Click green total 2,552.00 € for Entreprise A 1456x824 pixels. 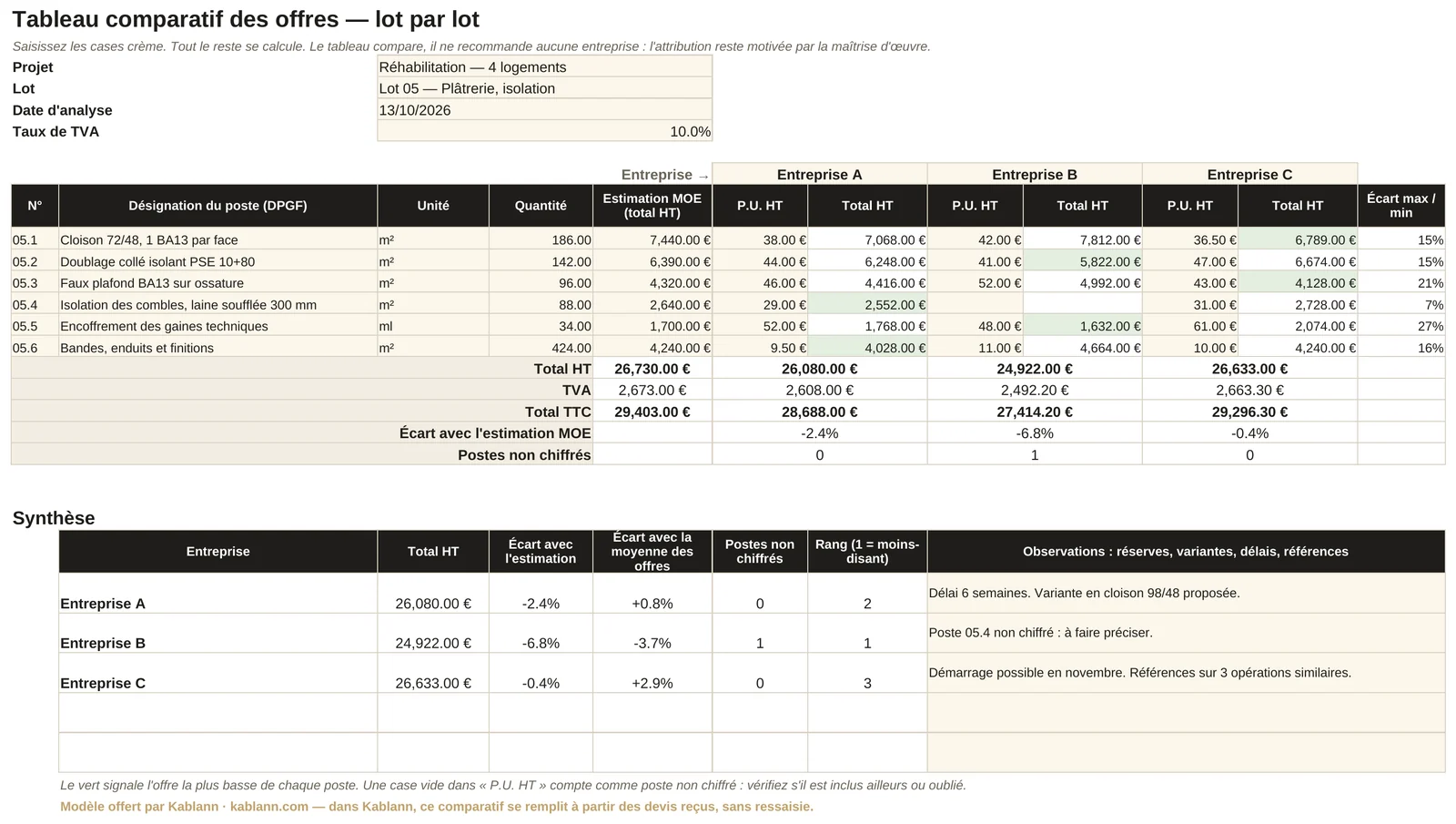(867, 304)
